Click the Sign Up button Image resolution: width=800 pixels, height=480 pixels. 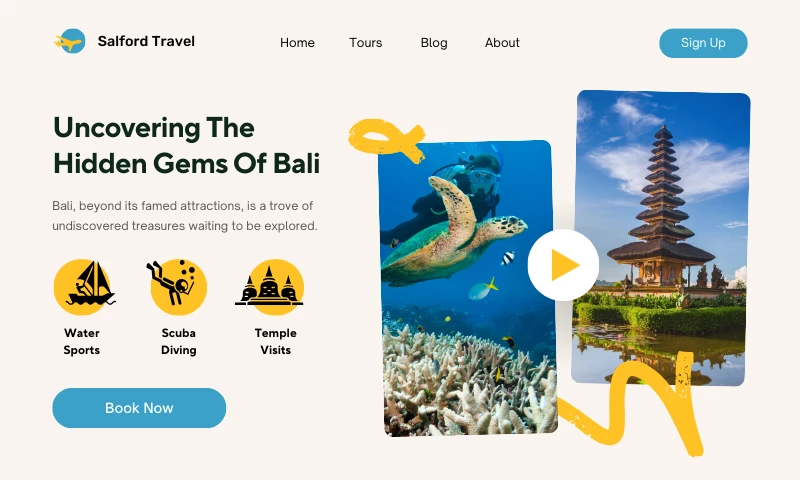pos(704,43)
